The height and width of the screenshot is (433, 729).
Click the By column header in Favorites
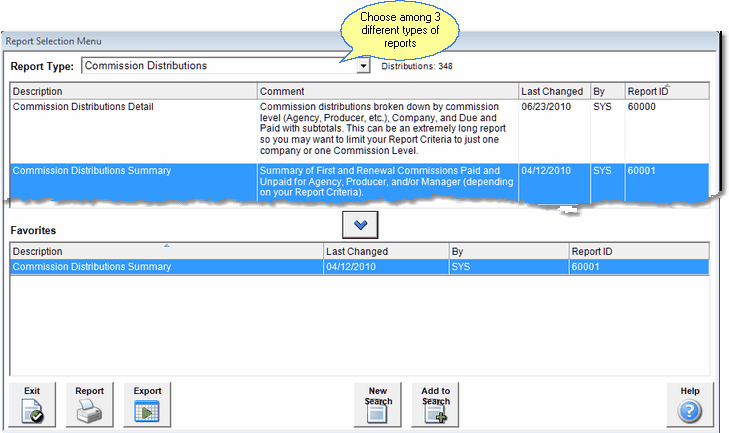click(x=507, y=251)
